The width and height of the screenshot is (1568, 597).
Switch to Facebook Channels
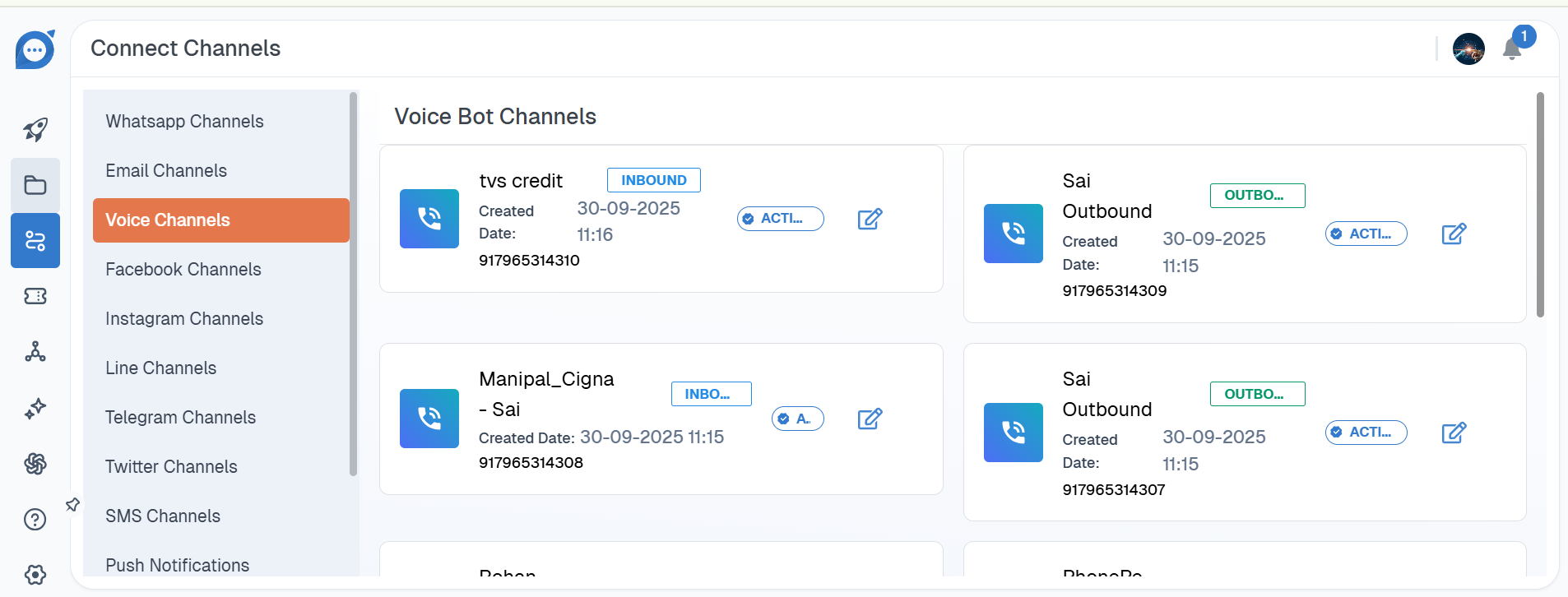point(183,270)
